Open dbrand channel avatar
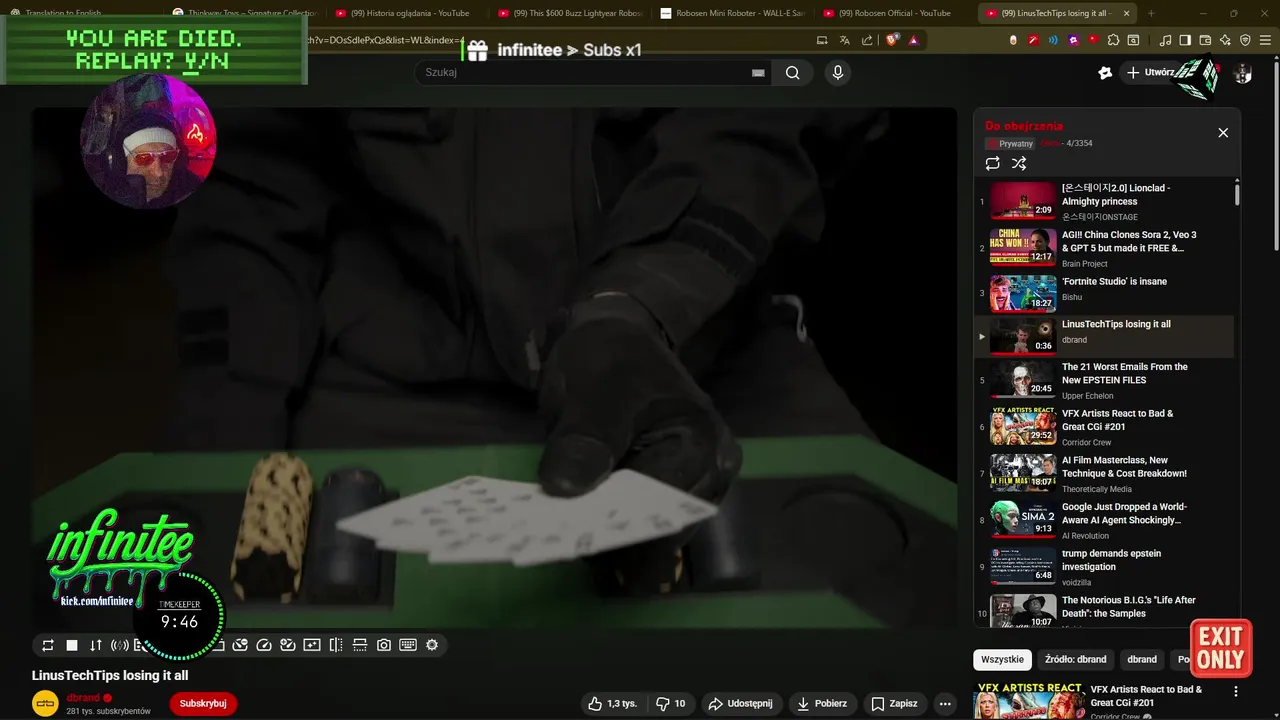This screenshot has height=720, width=1280. click(45, 703)
